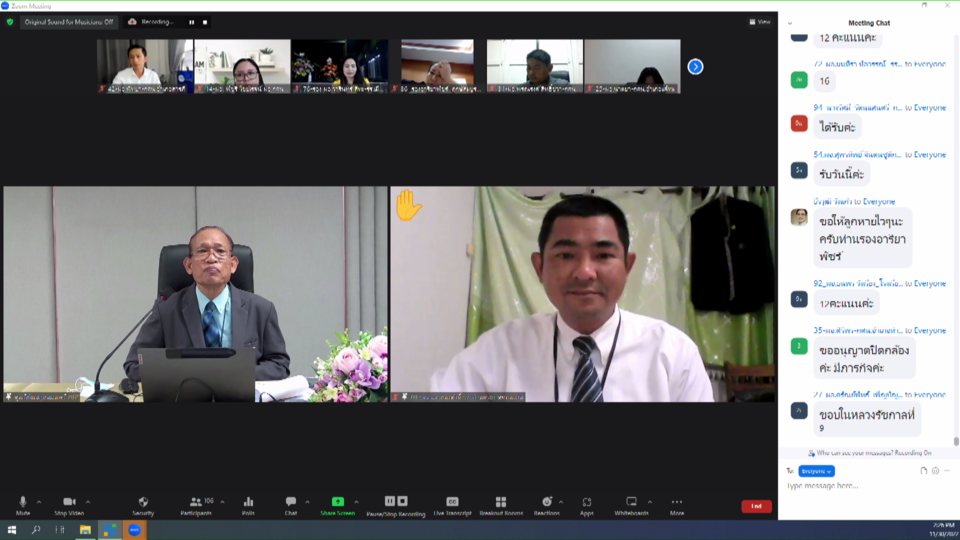Open Zoom Apps
960x540 pixels.
click(587, 506)
